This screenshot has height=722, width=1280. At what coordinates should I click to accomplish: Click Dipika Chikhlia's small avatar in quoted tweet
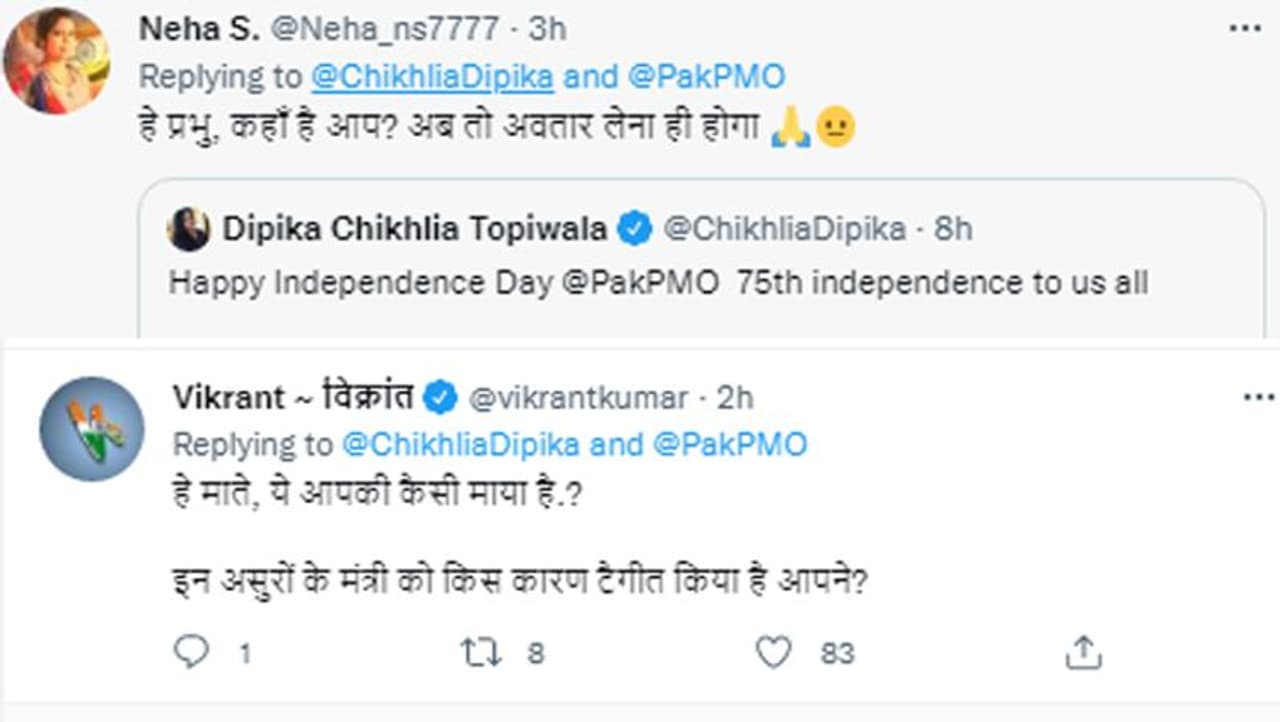coord(189,230)
